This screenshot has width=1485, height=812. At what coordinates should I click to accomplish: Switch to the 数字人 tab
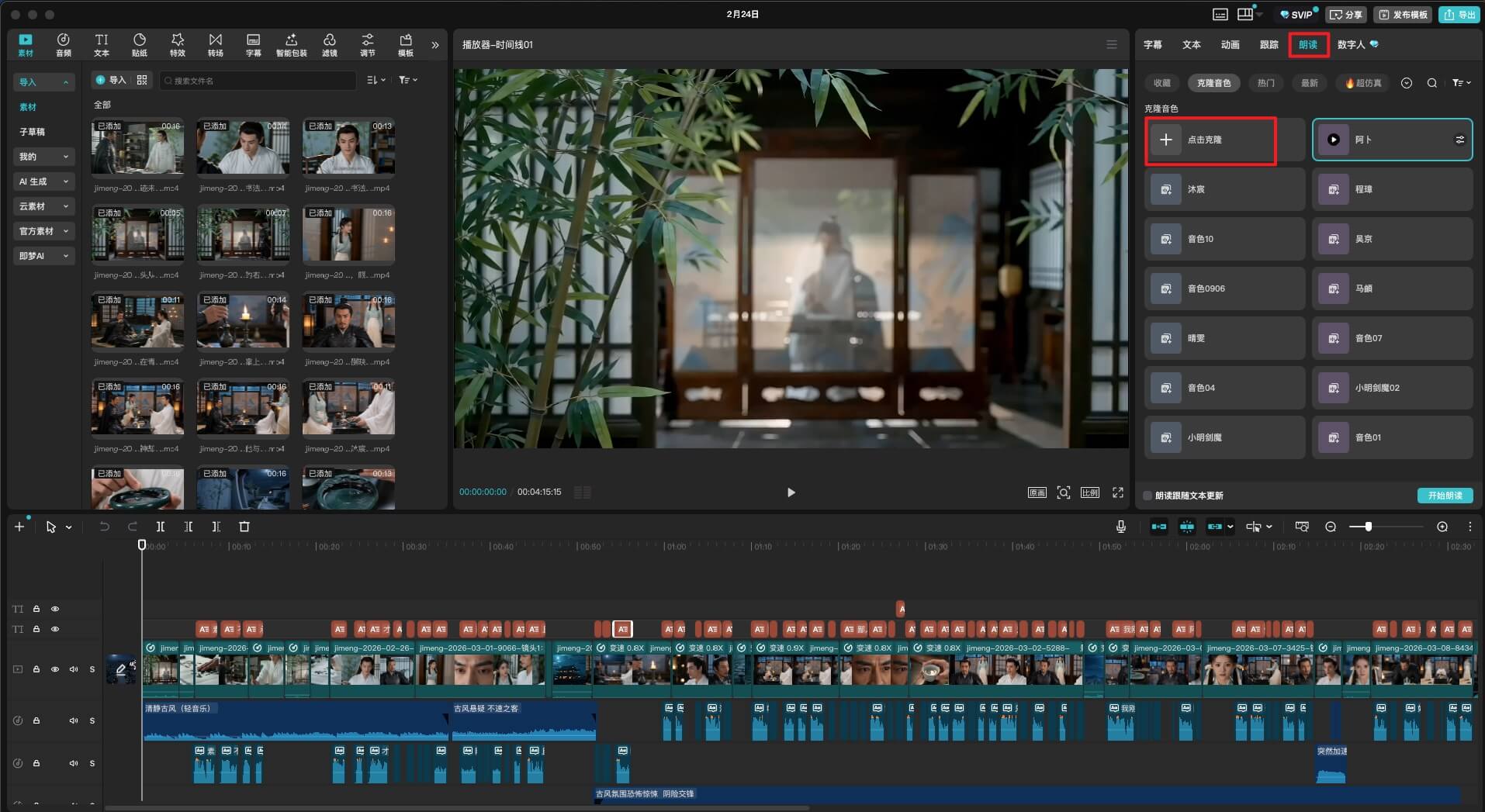1351,45
